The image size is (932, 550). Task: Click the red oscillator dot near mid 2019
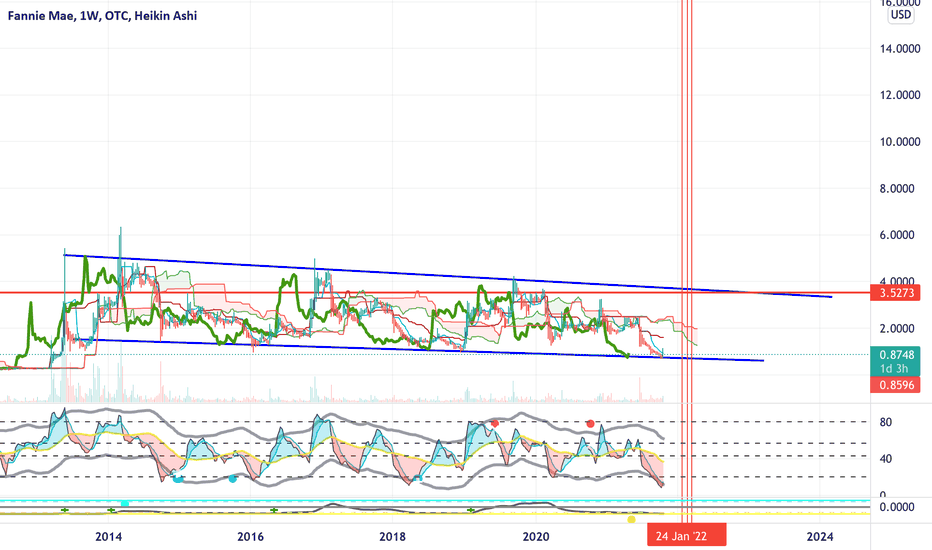tap(495, 423)
